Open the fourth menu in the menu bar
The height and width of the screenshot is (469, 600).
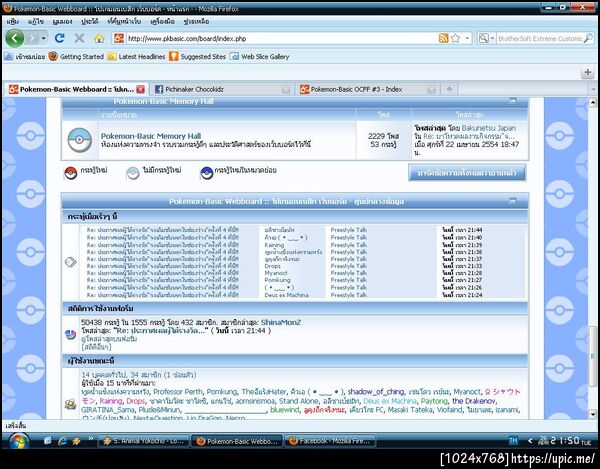pyautogui.click(x=90, y=21)
